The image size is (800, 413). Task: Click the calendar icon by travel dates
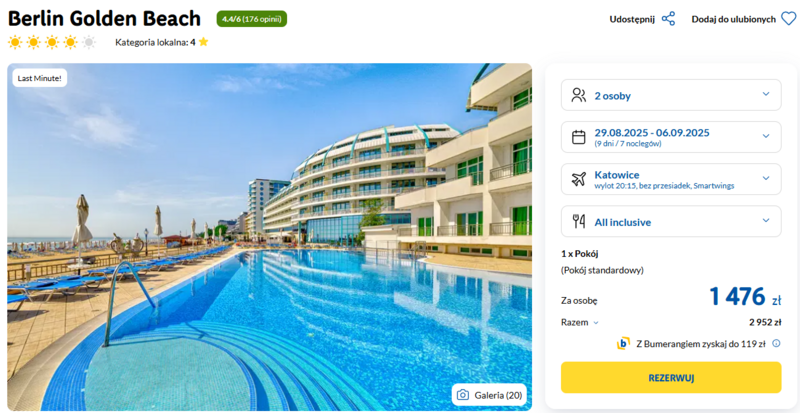(579, 137)
